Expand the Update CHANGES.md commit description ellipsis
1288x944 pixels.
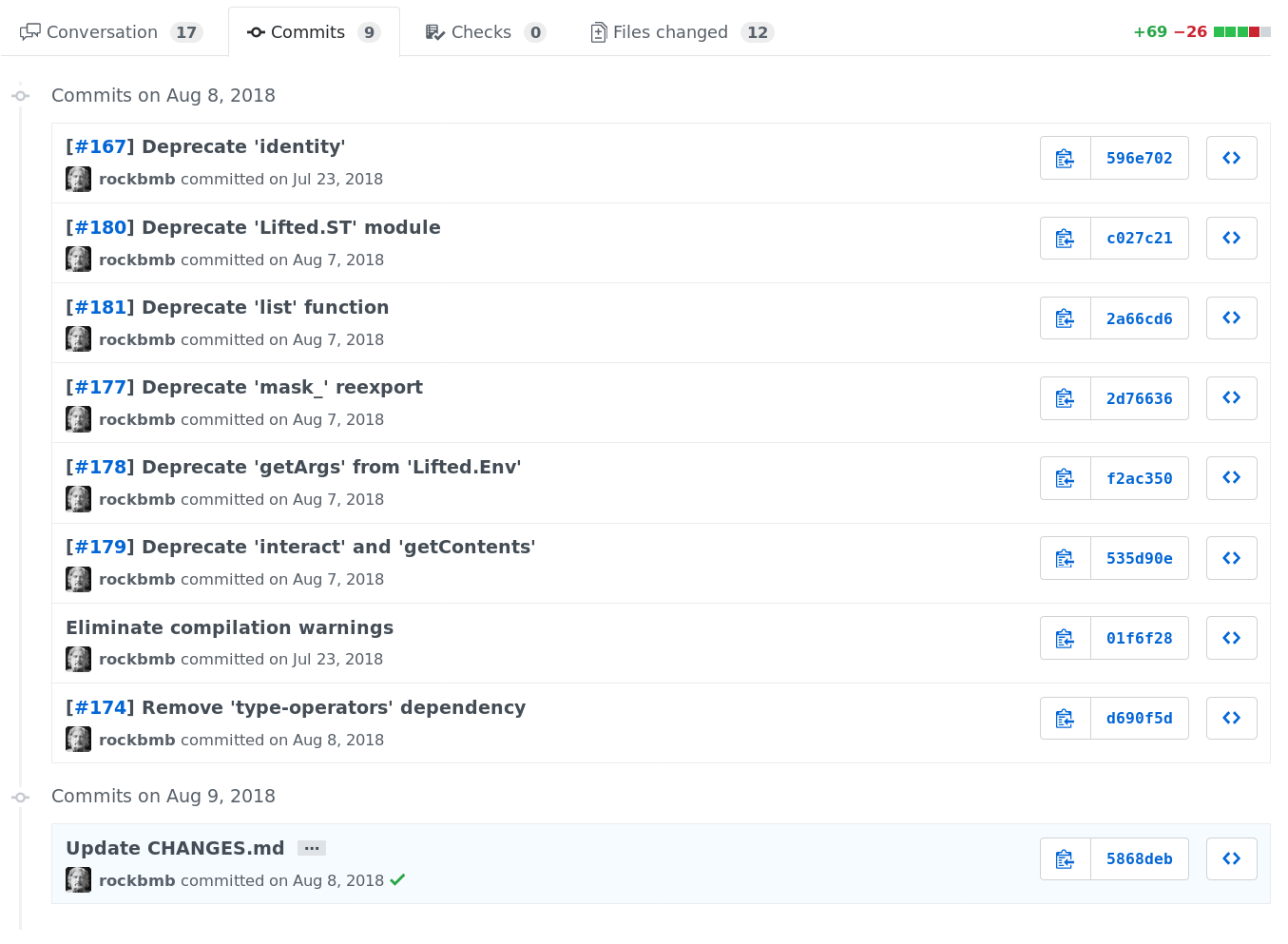coord(312,848)
